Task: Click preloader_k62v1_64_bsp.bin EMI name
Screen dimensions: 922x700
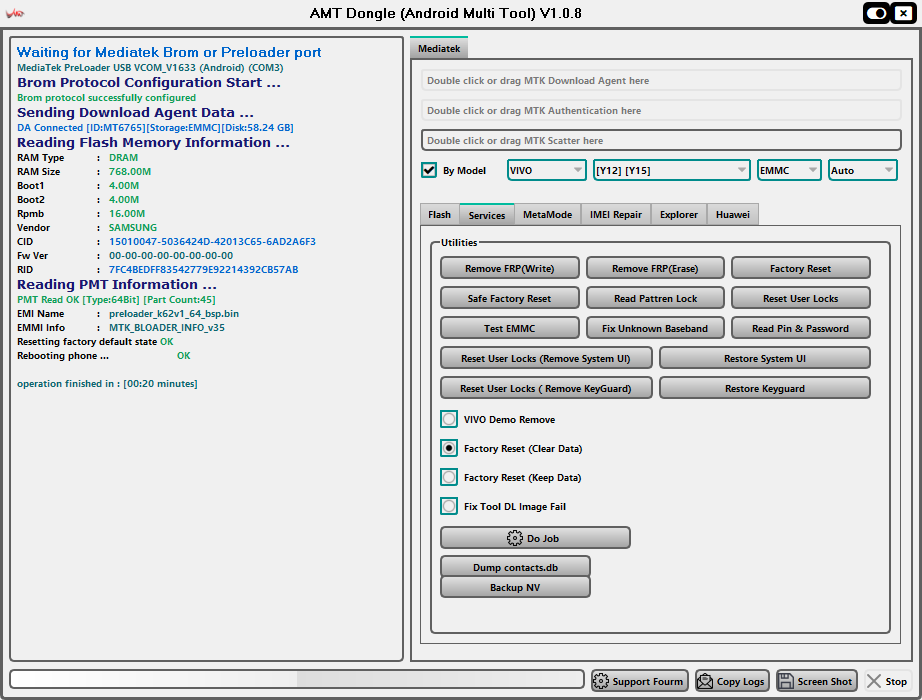Action: [174, 314]
